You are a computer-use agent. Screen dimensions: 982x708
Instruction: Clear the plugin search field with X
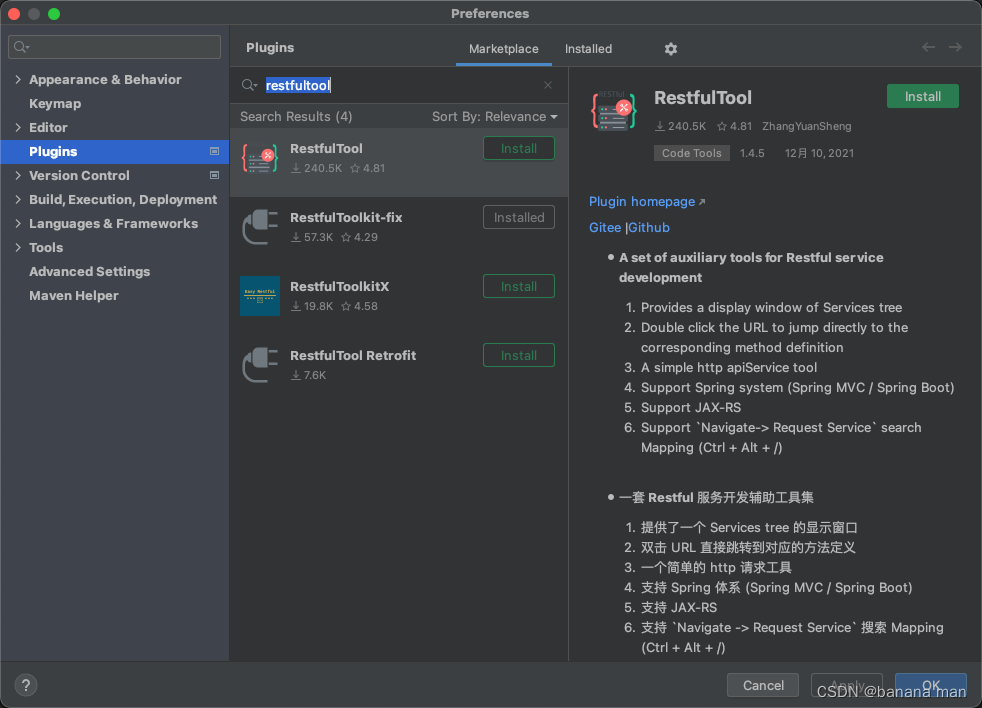click(548, 85)
